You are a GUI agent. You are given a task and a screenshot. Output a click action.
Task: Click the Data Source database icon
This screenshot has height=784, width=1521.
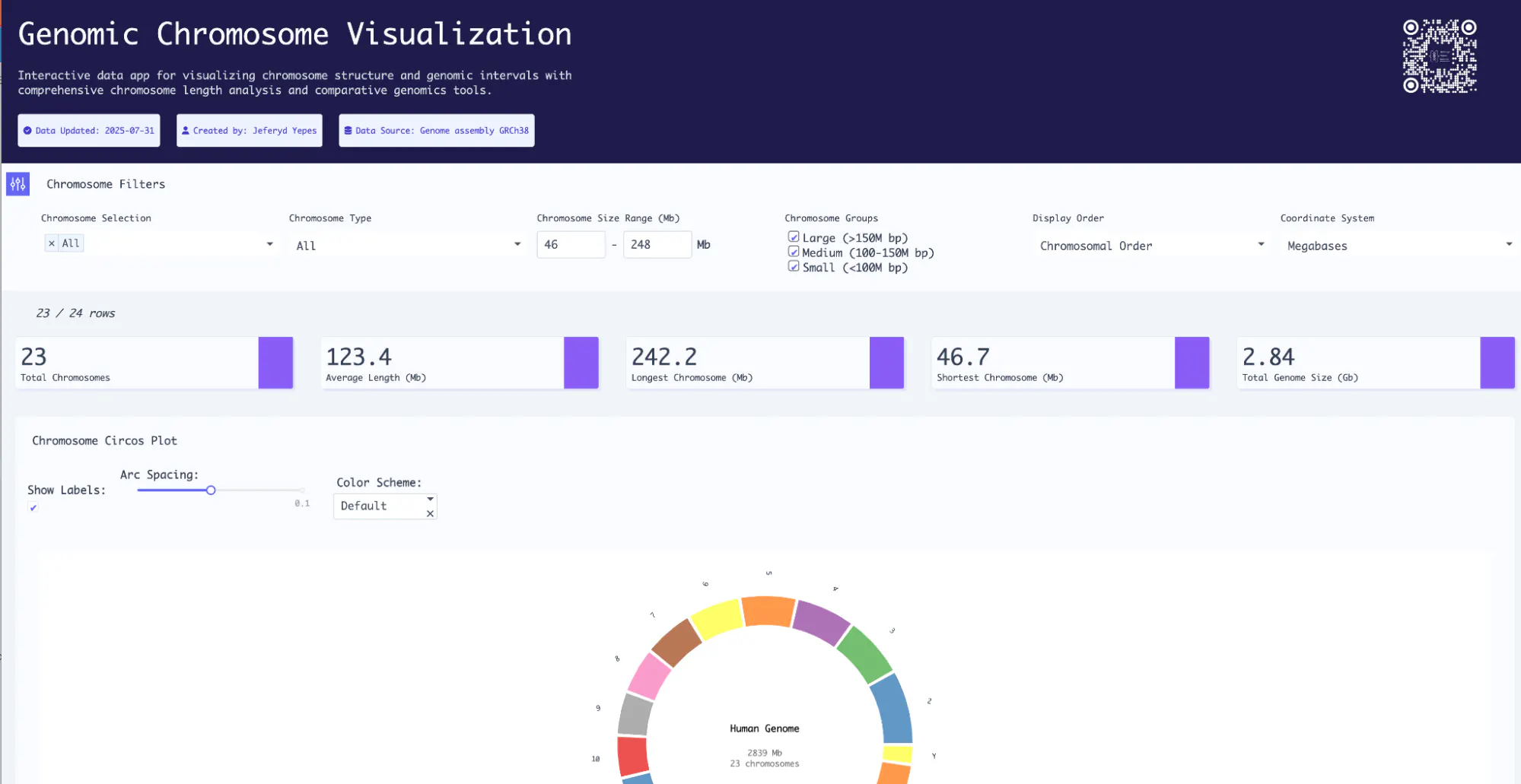tap(348, 131)
